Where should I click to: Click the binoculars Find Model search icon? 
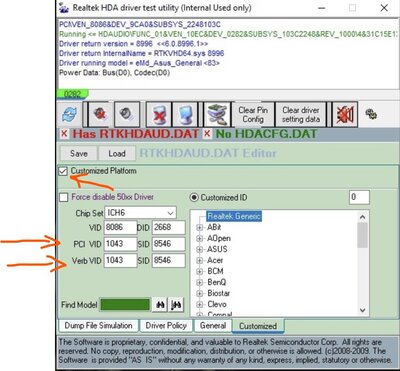coord(160,305)
